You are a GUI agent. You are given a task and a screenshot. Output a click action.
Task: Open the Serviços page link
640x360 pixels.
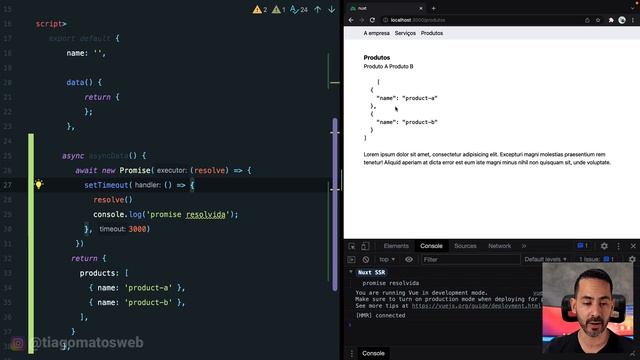click(x=405, y=33)
